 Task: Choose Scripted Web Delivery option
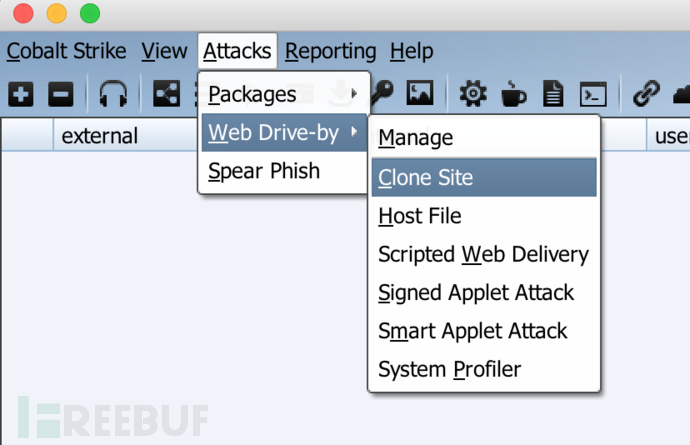(484, 254)
